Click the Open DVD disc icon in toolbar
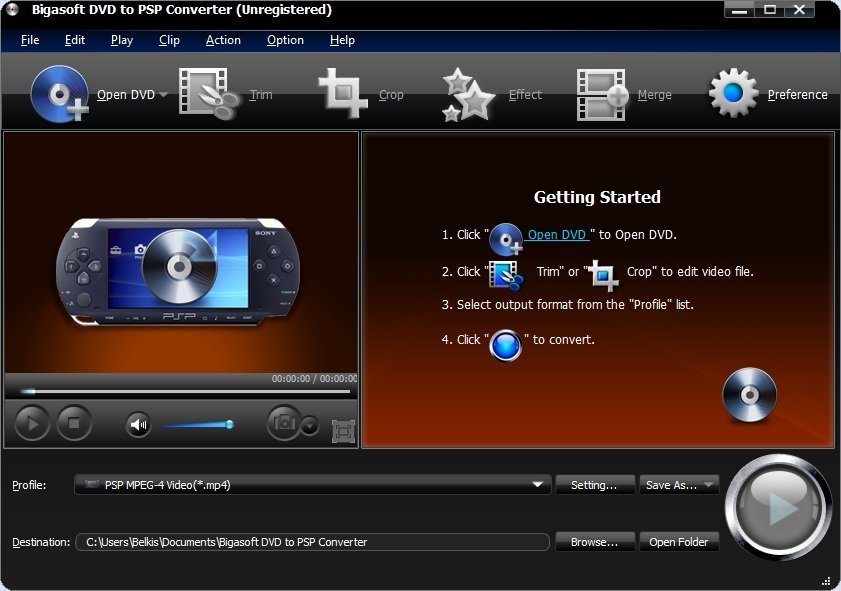The image size is (841, 591). click(60, 93)
